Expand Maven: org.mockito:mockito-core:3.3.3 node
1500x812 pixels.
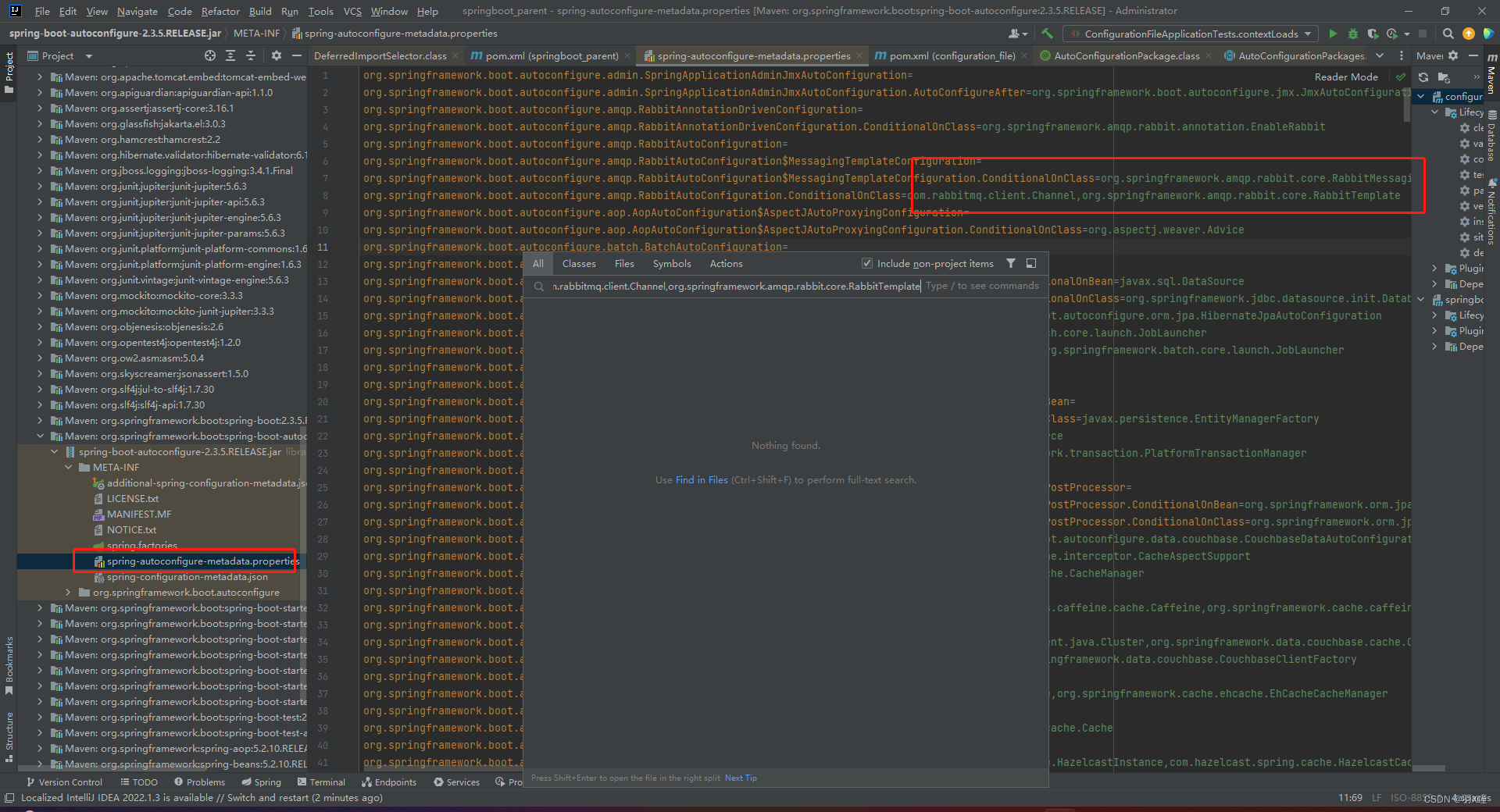40,296
